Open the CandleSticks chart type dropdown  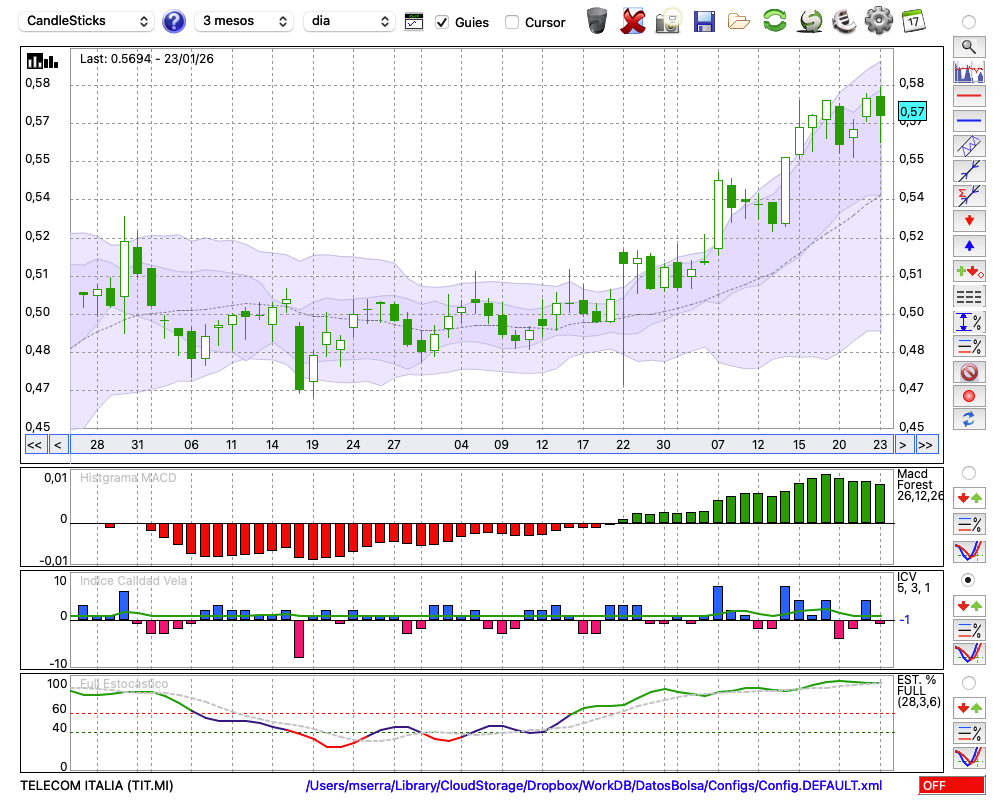click(88, 21)
